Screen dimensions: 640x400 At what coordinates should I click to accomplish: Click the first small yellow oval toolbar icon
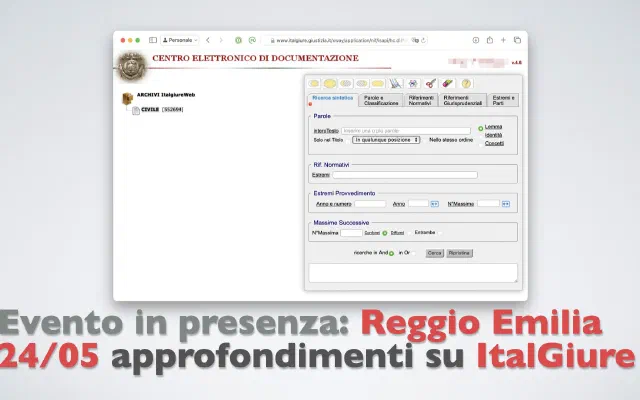314,84
